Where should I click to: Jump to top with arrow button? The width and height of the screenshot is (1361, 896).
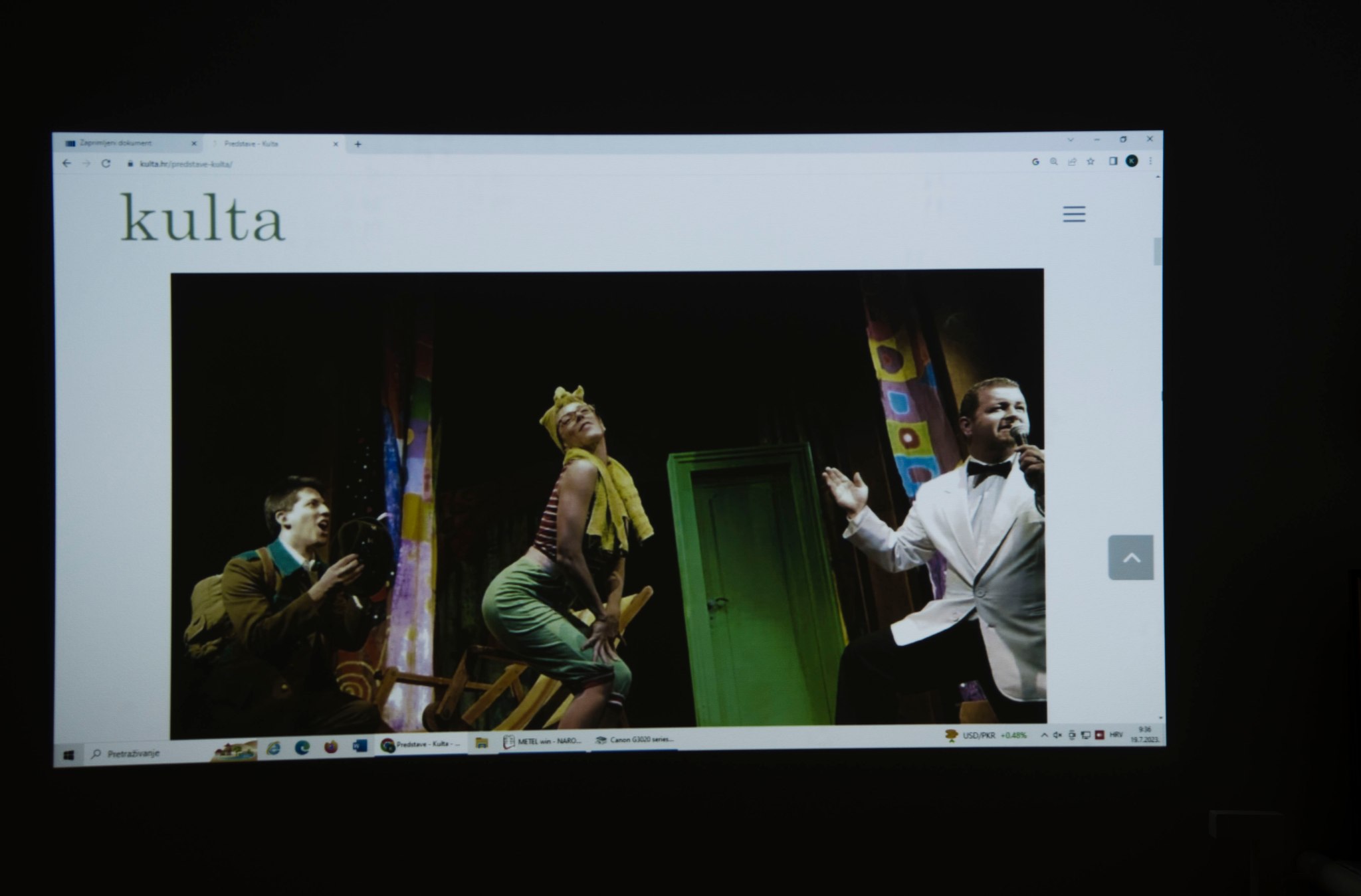click(x=1131, y=557)
